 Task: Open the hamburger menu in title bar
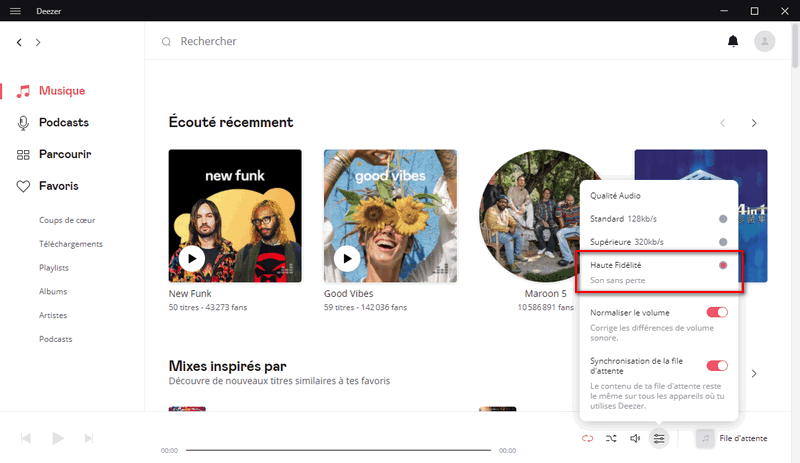15,11
